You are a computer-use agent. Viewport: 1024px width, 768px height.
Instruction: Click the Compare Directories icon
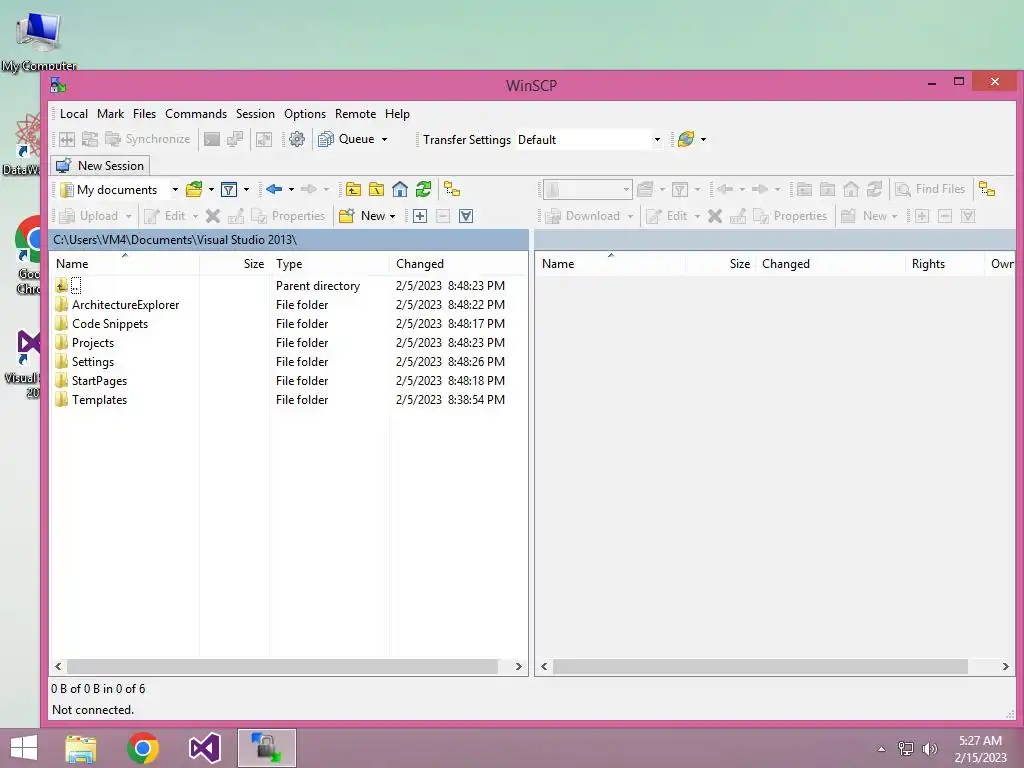(x=67, y=139)
